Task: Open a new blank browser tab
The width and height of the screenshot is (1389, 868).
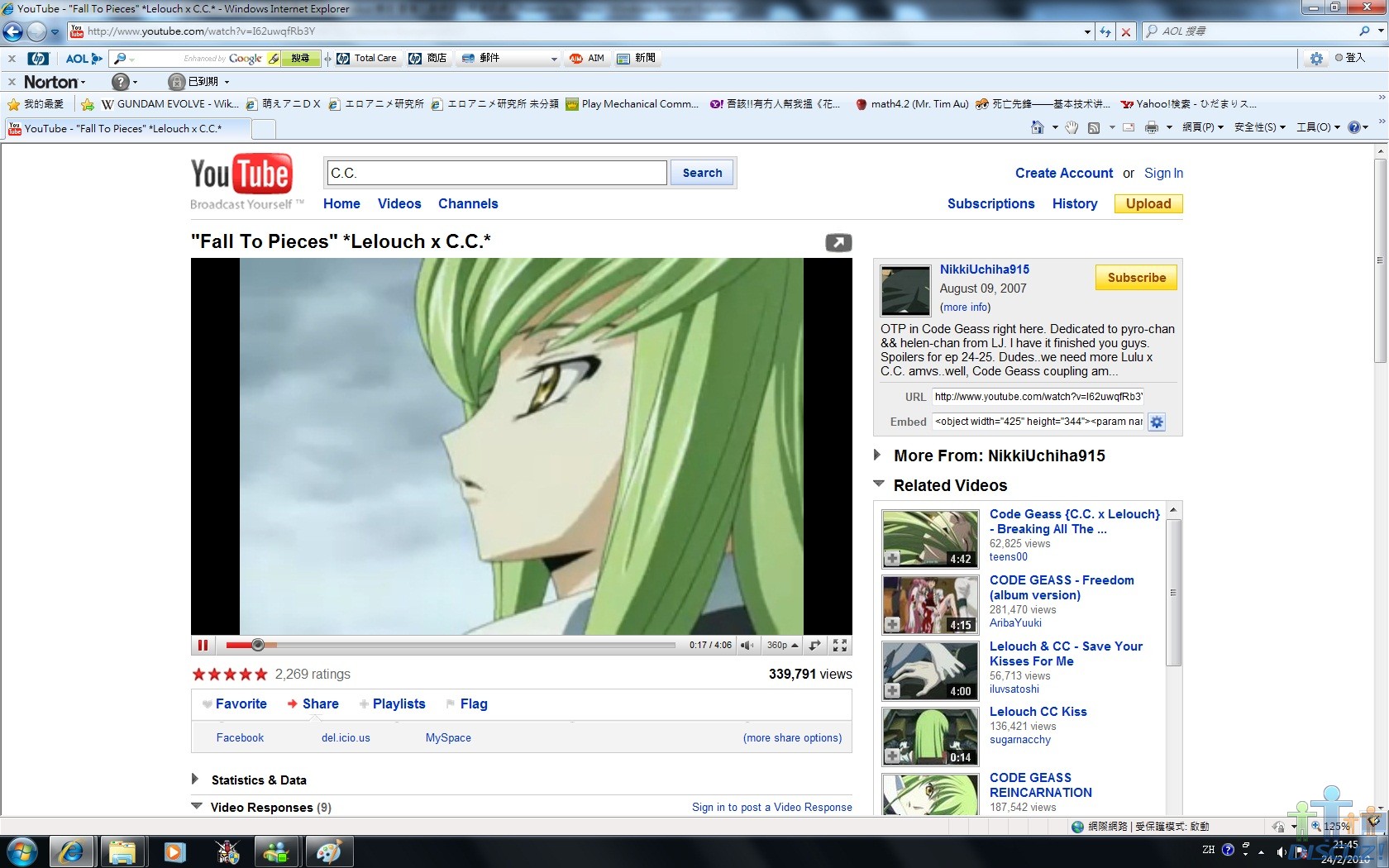Action: (x=263, y=129)
